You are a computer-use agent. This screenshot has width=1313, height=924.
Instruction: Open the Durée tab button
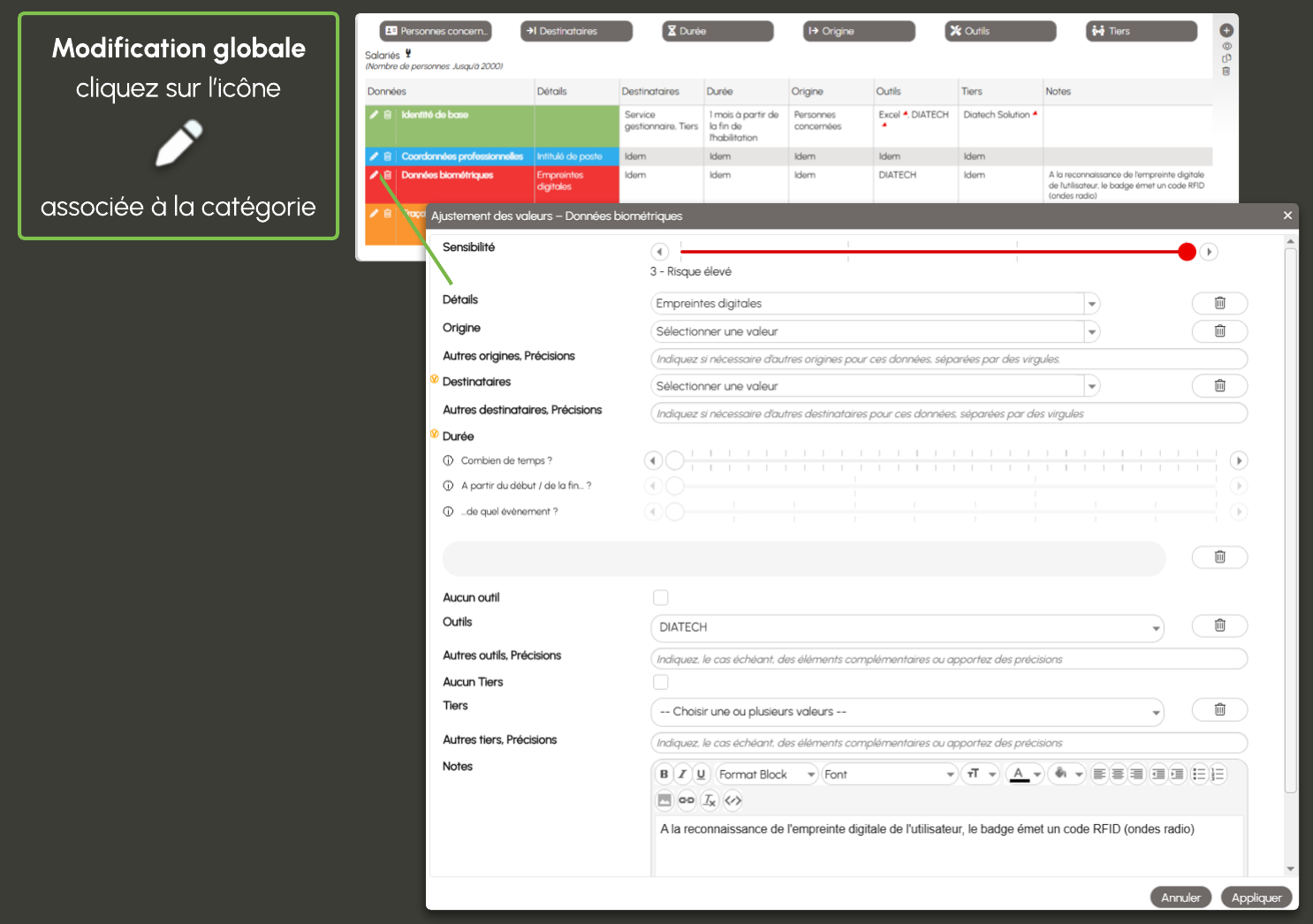point(717,31)
